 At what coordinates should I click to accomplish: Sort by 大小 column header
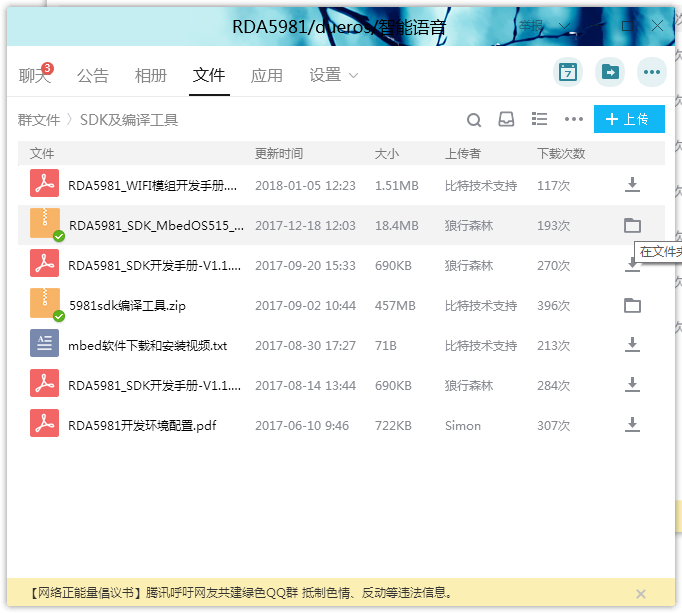pos(387,153)
